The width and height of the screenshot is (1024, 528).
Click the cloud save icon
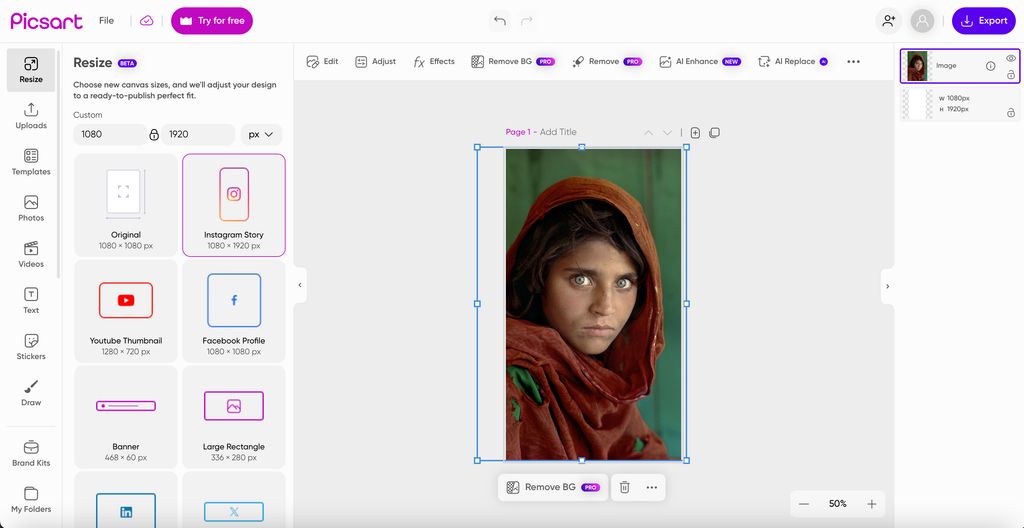(x=147, y=21)
